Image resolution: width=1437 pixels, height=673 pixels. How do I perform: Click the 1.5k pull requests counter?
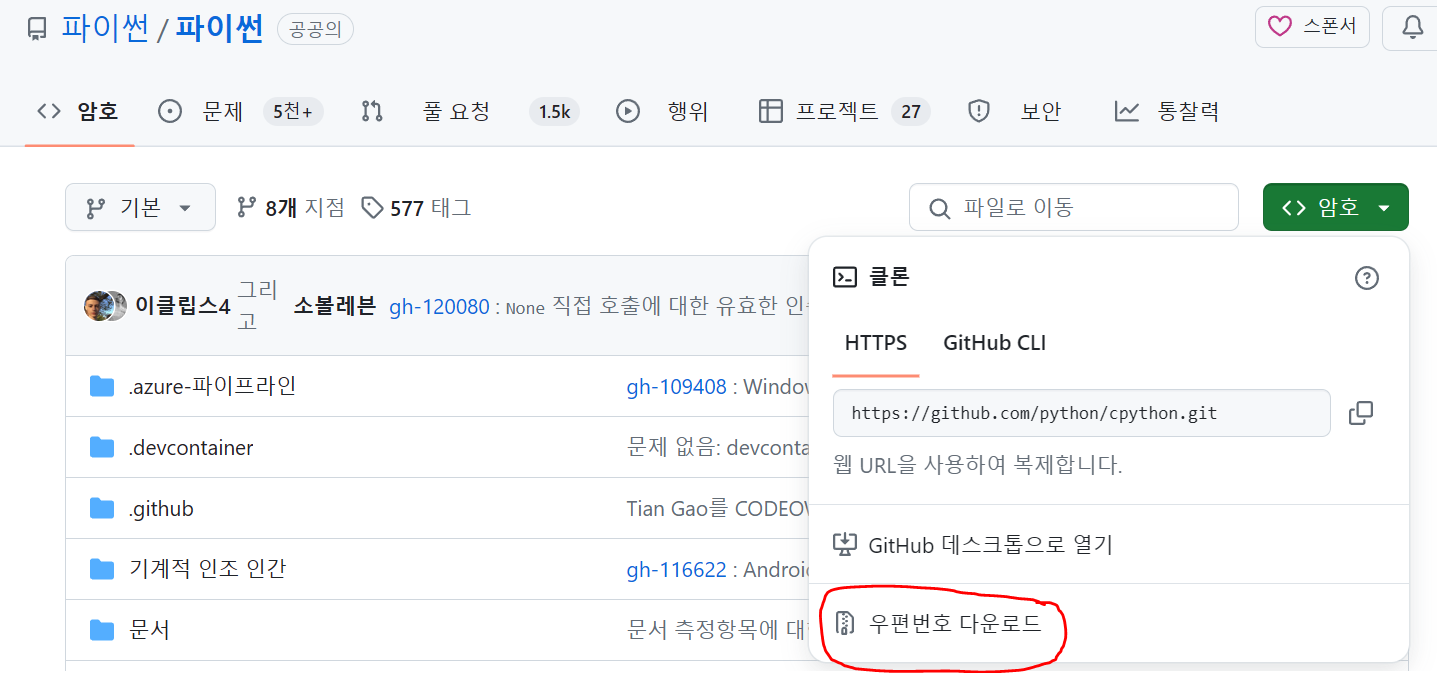tap(554, 111)
